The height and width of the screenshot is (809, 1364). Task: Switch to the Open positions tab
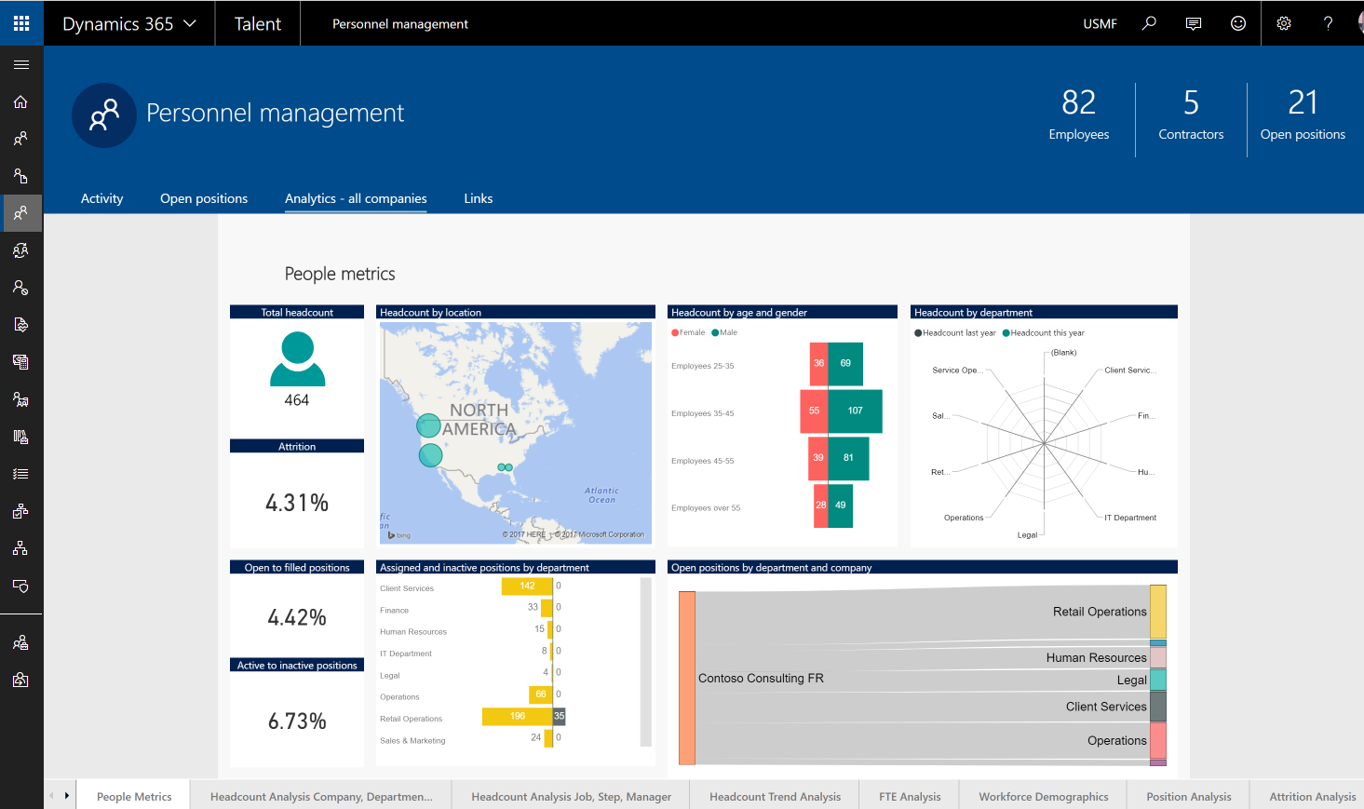click(204, 198)
